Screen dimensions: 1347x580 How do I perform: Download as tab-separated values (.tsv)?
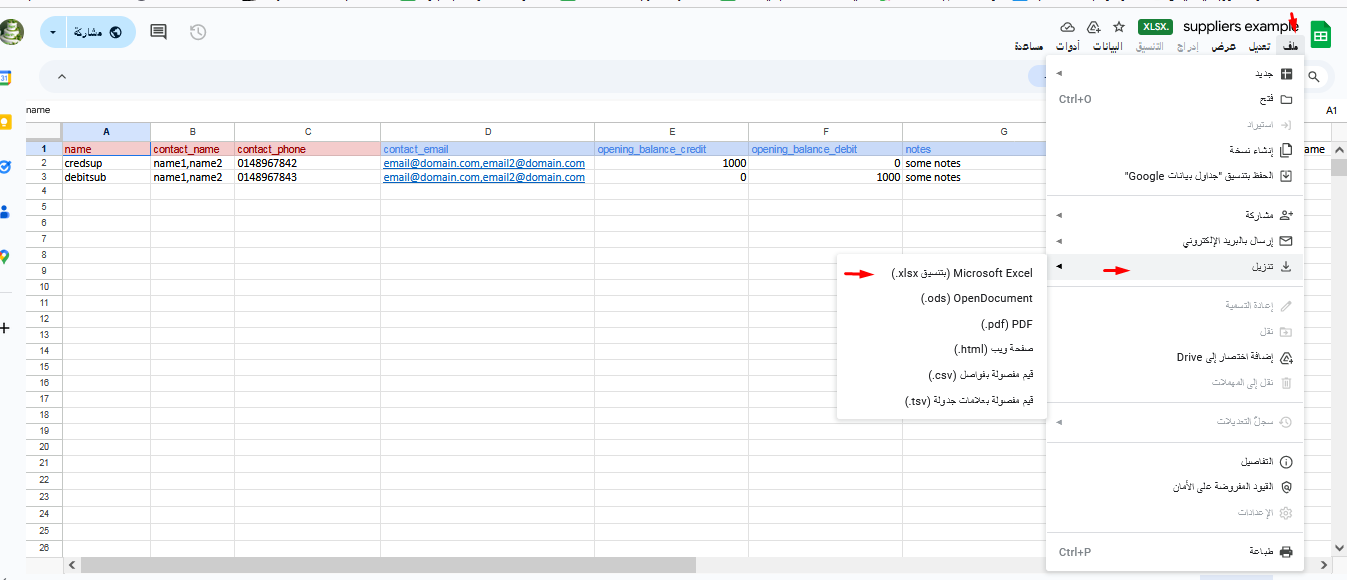941,401
